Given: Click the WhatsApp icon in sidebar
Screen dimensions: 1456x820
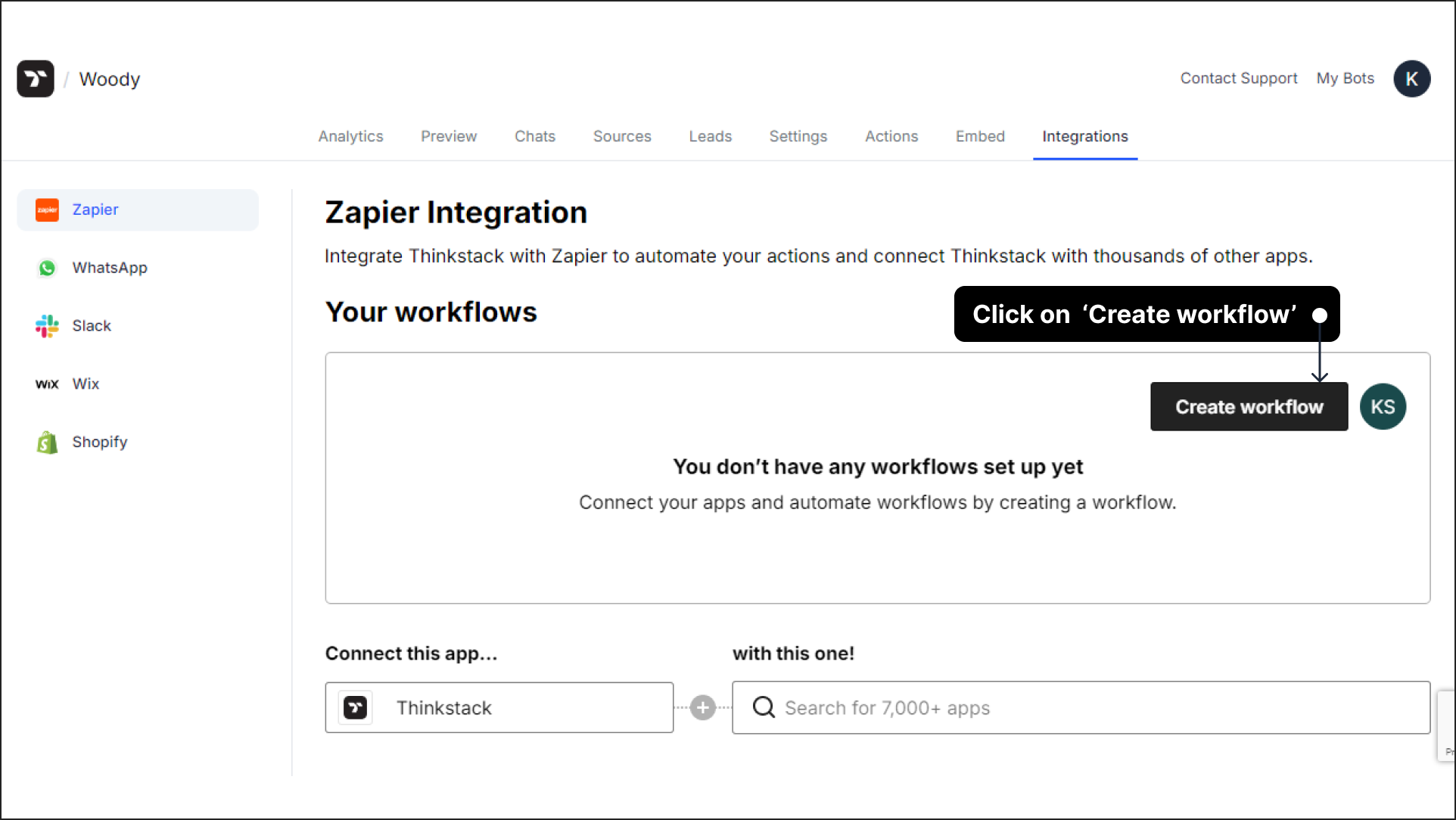Looking at the screenshot, I should point(47,268).
